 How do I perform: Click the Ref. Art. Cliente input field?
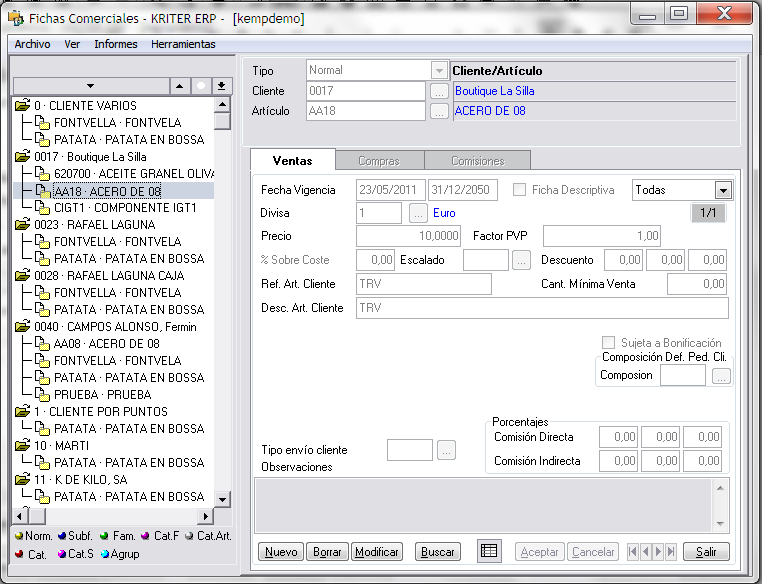tap(424, 284)
